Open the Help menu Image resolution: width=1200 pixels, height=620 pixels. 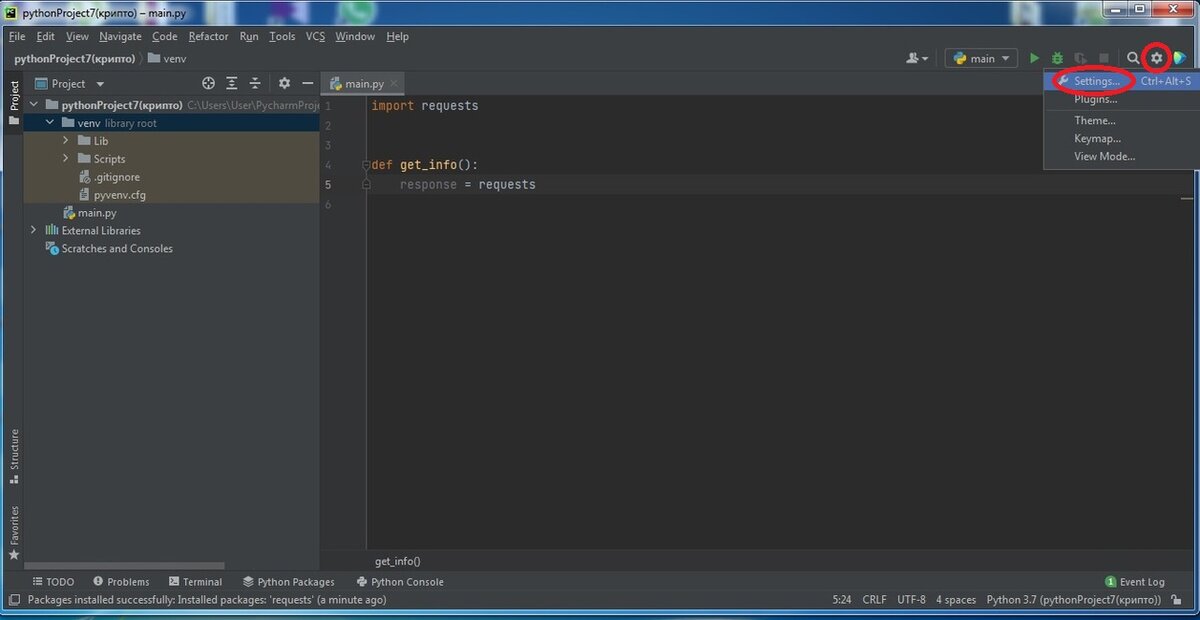click(397, 36)
